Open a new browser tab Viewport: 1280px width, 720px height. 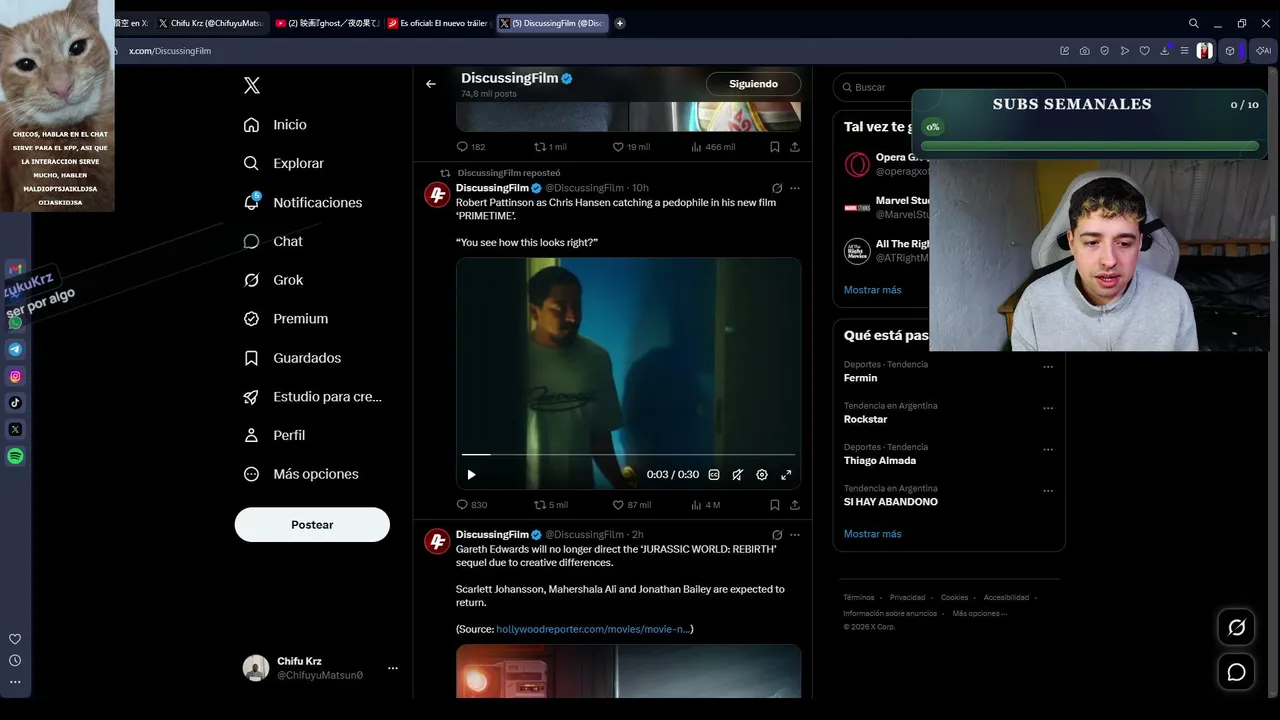coord(620,23)
